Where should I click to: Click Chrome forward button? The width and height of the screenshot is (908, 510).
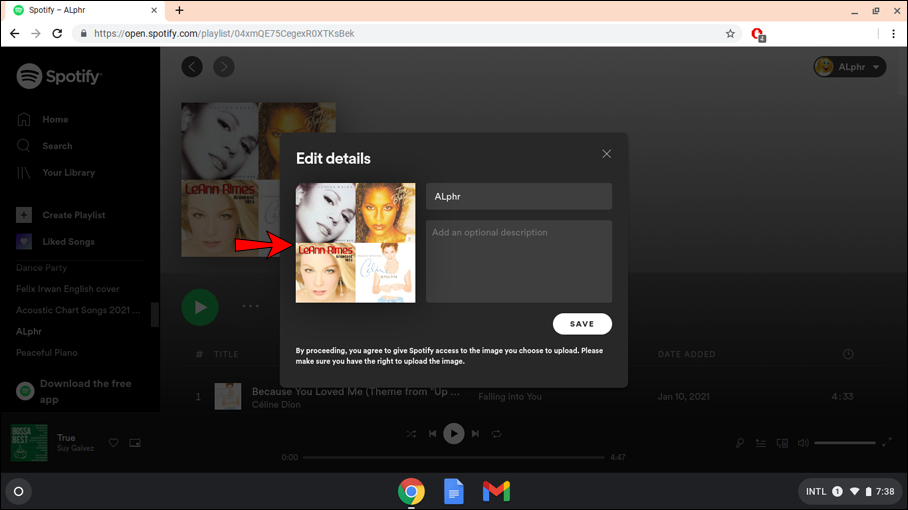(x=36, y=34)
